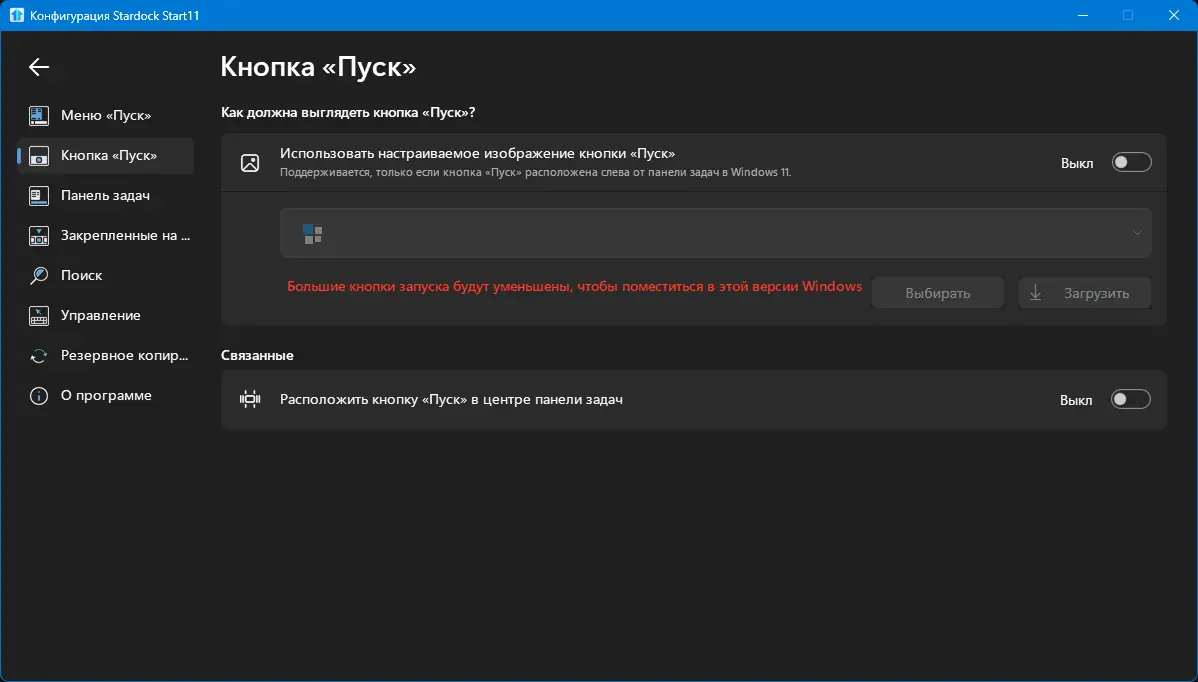1198x682 pixels.
Task: Click the picture icon beside custom image option
Action: 250,163
